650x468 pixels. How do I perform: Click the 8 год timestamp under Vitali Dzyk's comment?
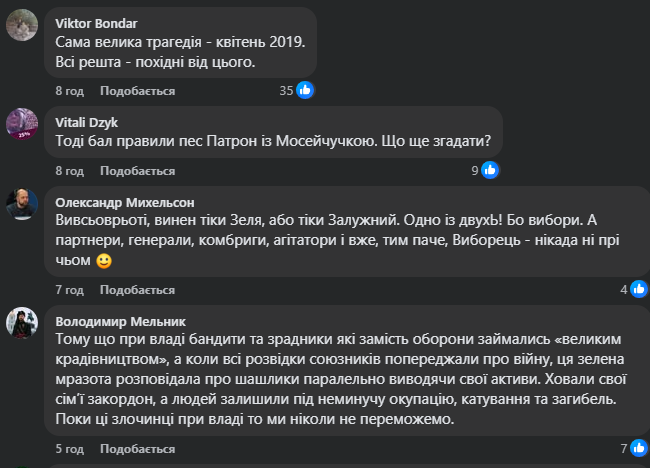pyautogui.click(x=69, y=171)
